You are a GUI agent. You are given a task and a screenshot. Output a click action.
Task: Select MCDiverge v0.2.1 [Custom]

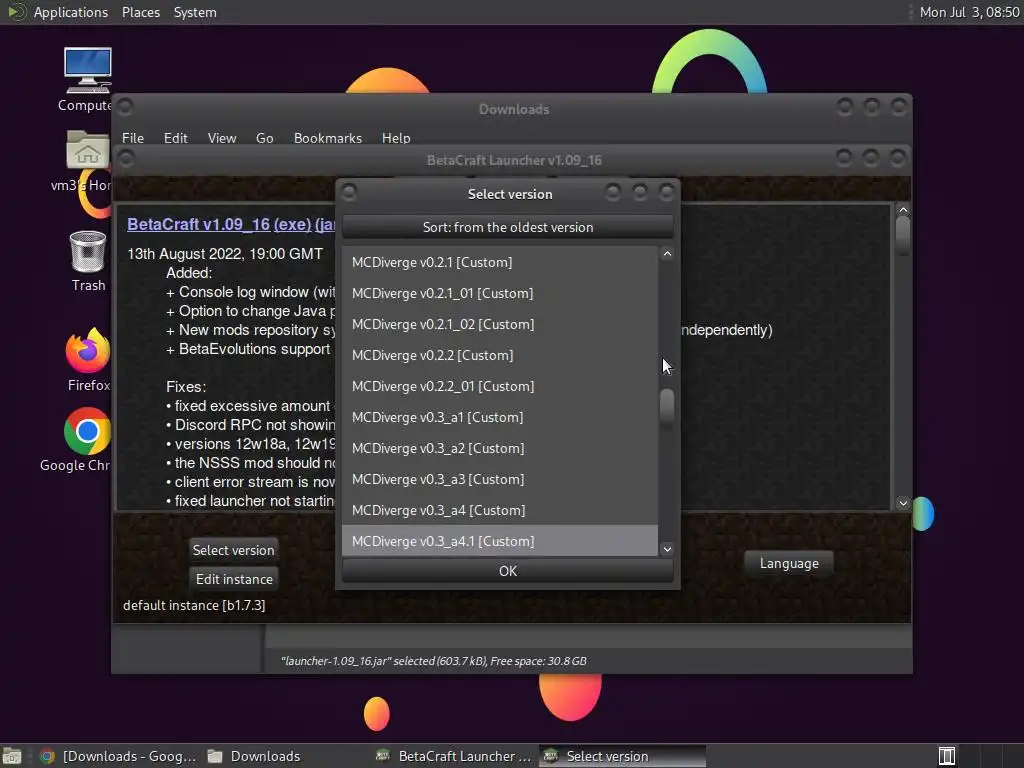pos(500,262)
